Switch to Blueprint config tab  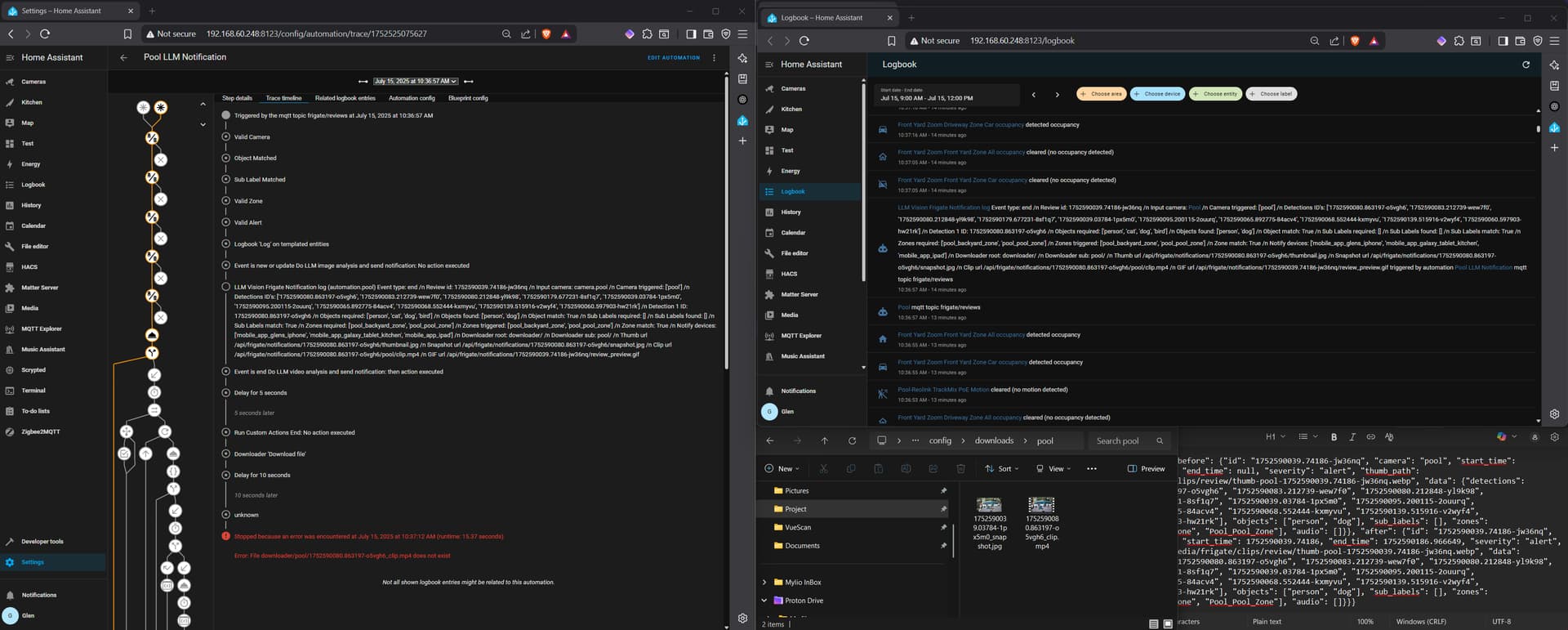[x=468, y=98]
